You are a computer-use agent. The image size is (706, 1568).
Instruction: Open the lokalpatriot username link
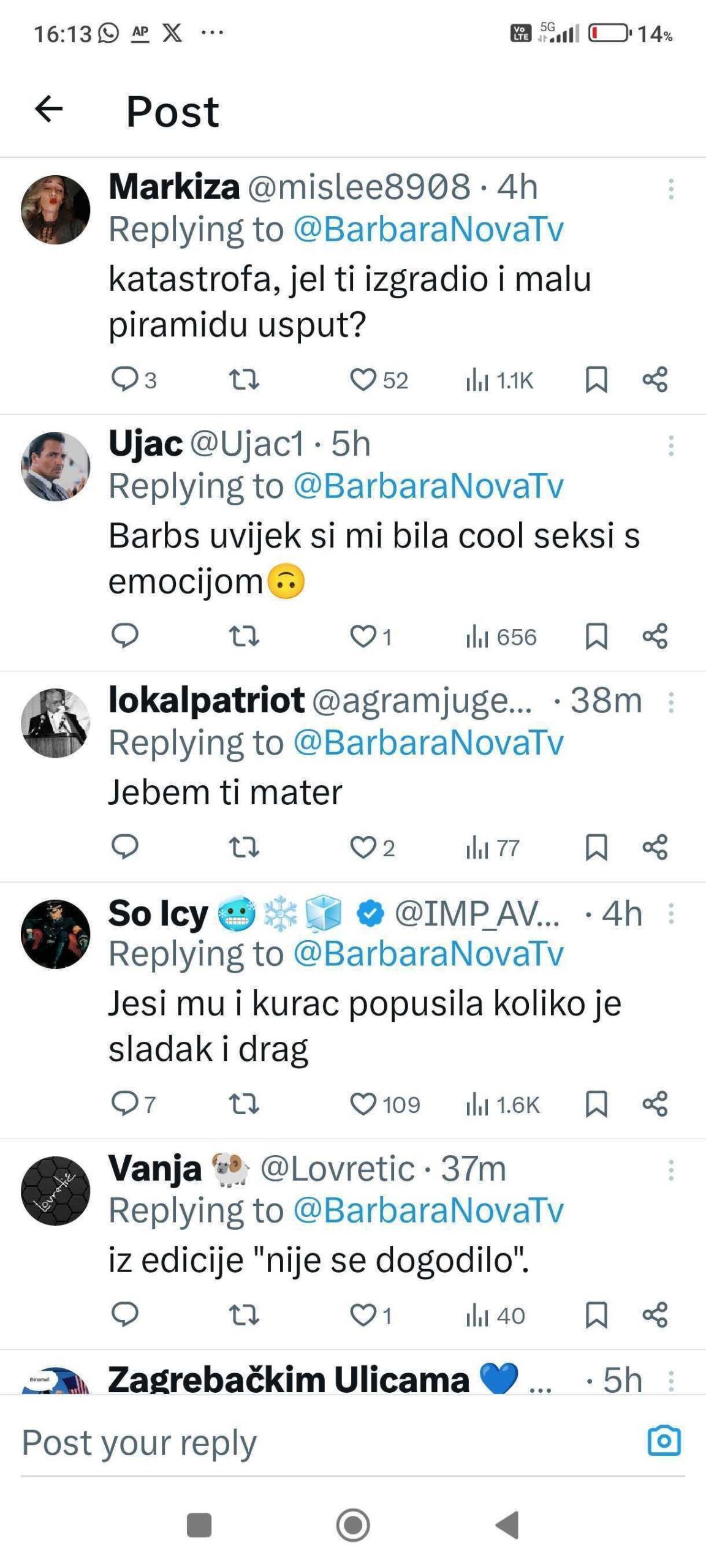206,699
